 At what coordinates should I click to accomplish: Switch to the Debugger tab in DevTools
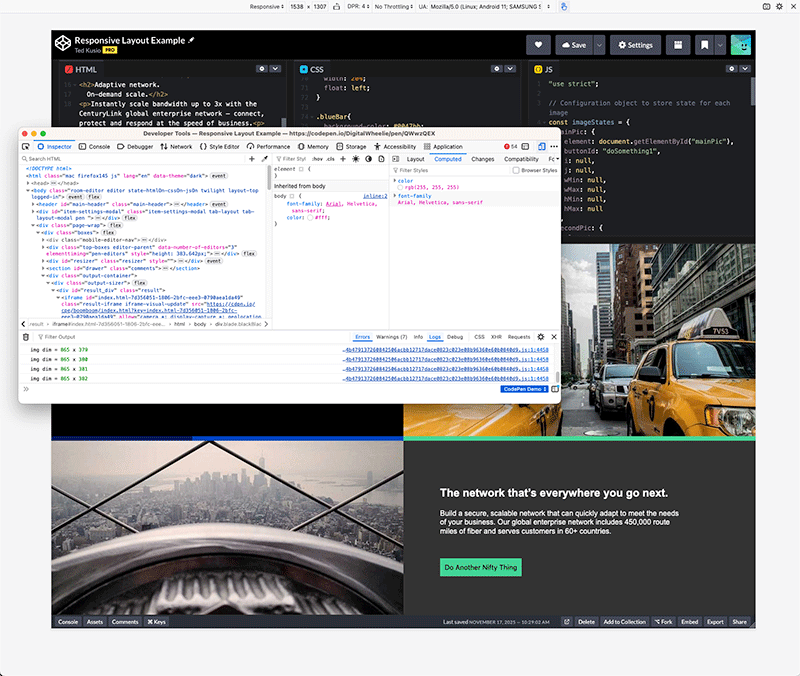click(x=136, y=146)
